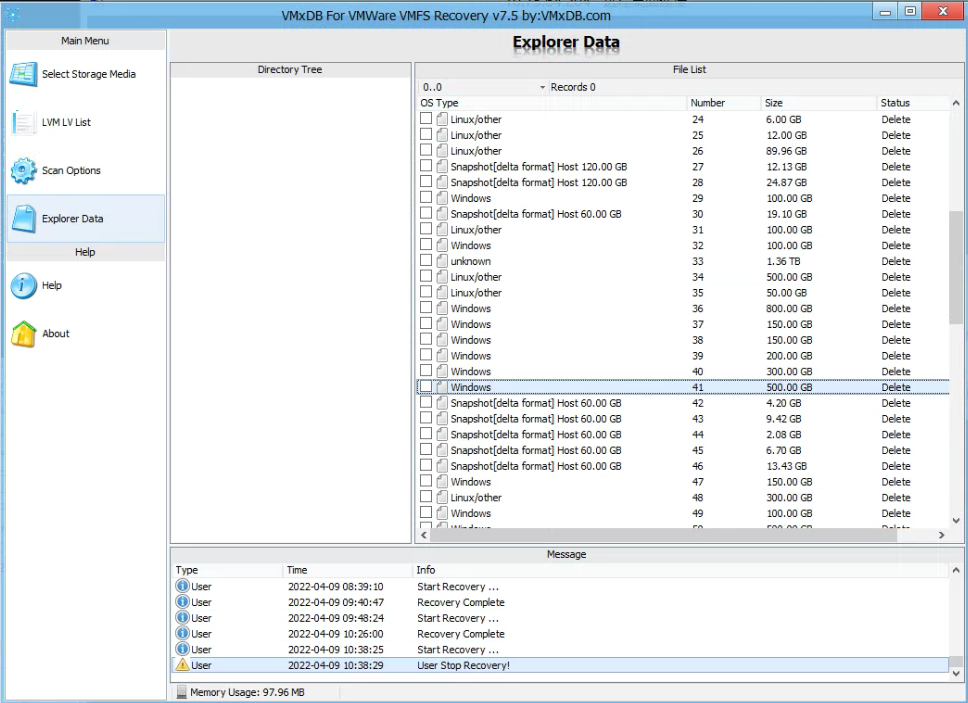Screen dimensions: 968x703
Task: Check the box for Linux/other record 24
Action: pyautogui.click(x=426, y=119)
